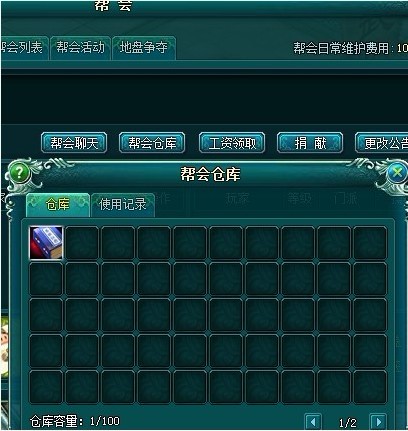Select the 仓库 tab

coord(58,204)
